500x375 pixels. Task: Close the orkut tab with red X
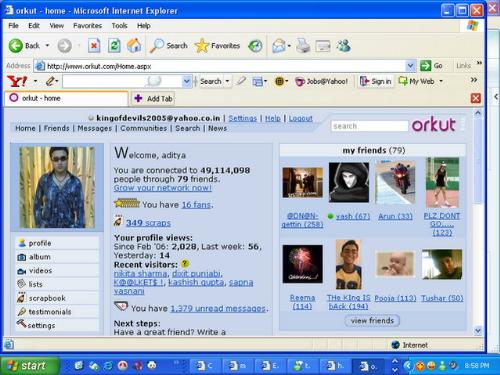476,98
